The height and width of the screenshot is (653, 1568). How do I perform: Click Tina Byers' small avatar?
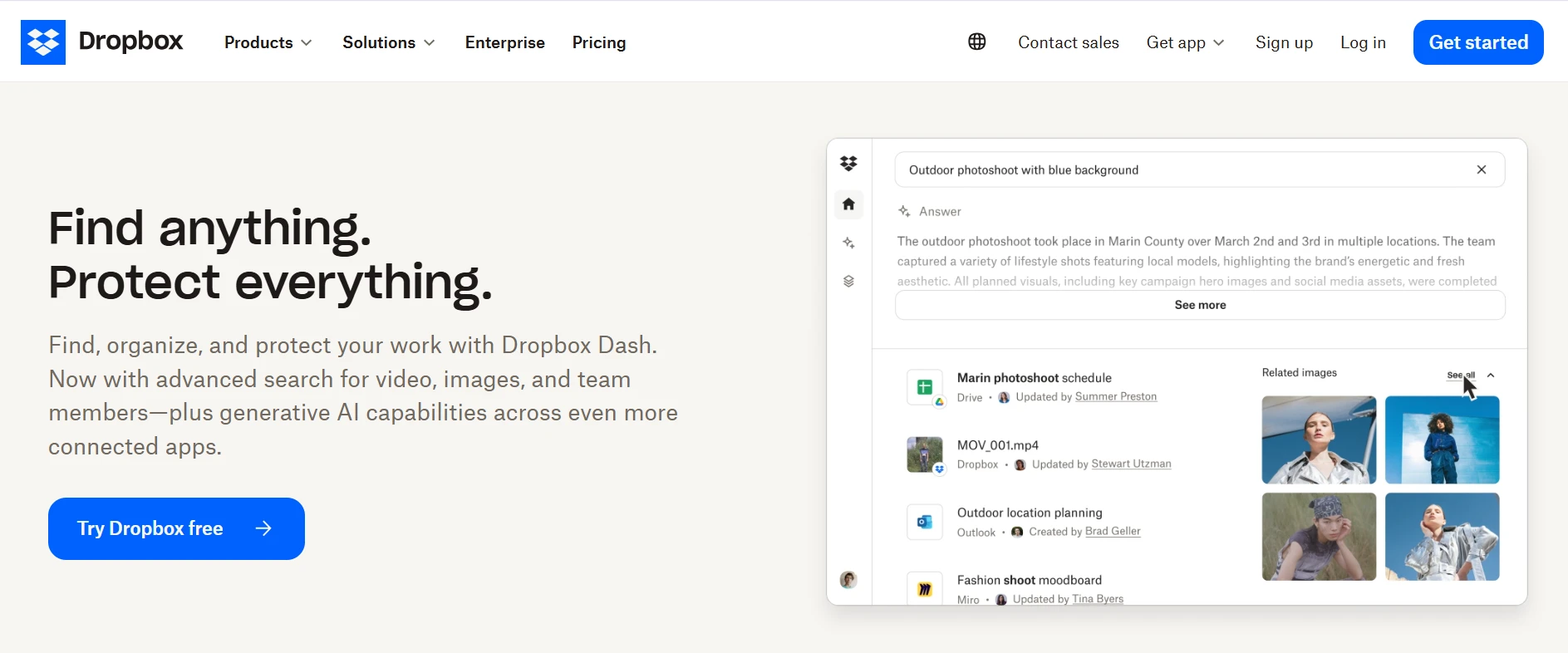[x=1000, y=599]
